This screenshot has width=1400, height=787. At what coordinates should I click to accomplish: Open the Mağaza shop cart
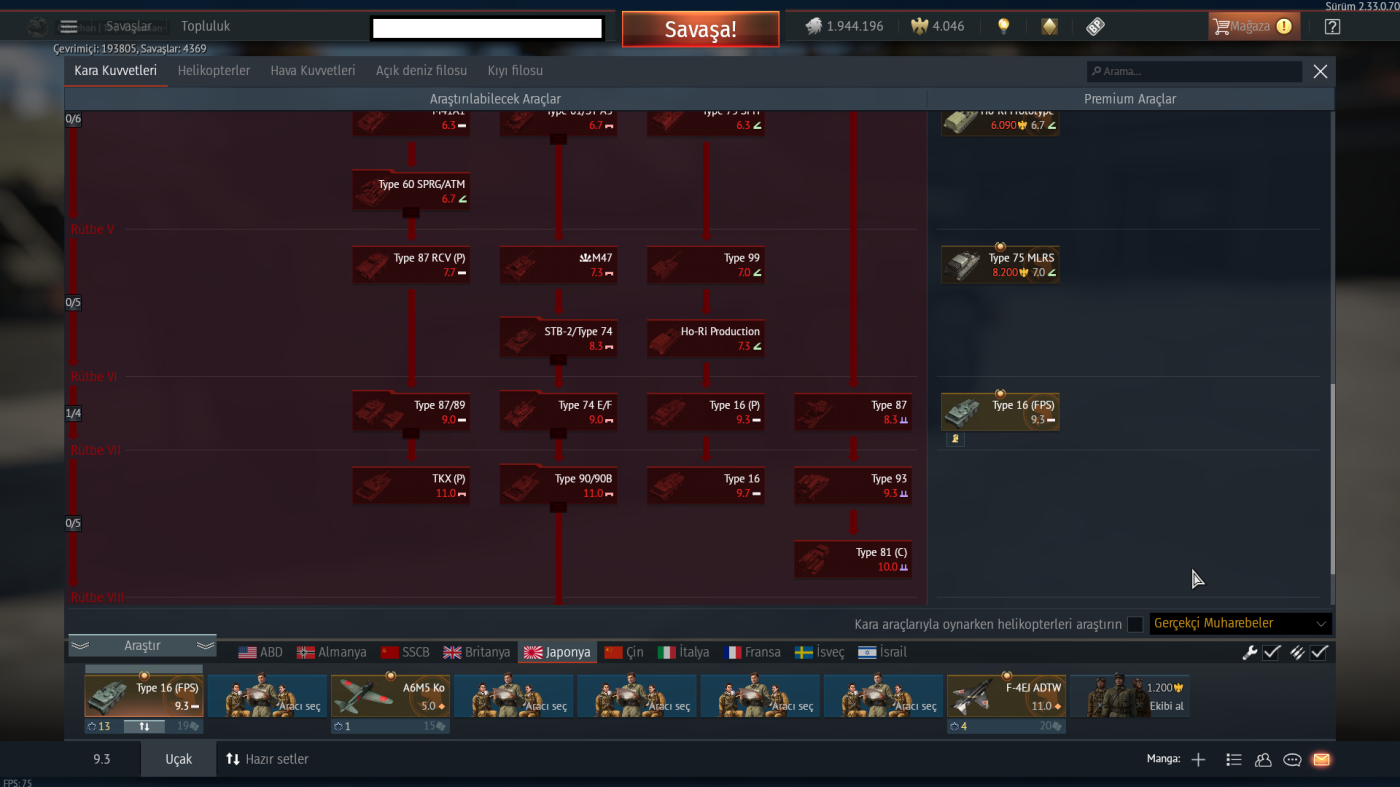pos(1254,27)
